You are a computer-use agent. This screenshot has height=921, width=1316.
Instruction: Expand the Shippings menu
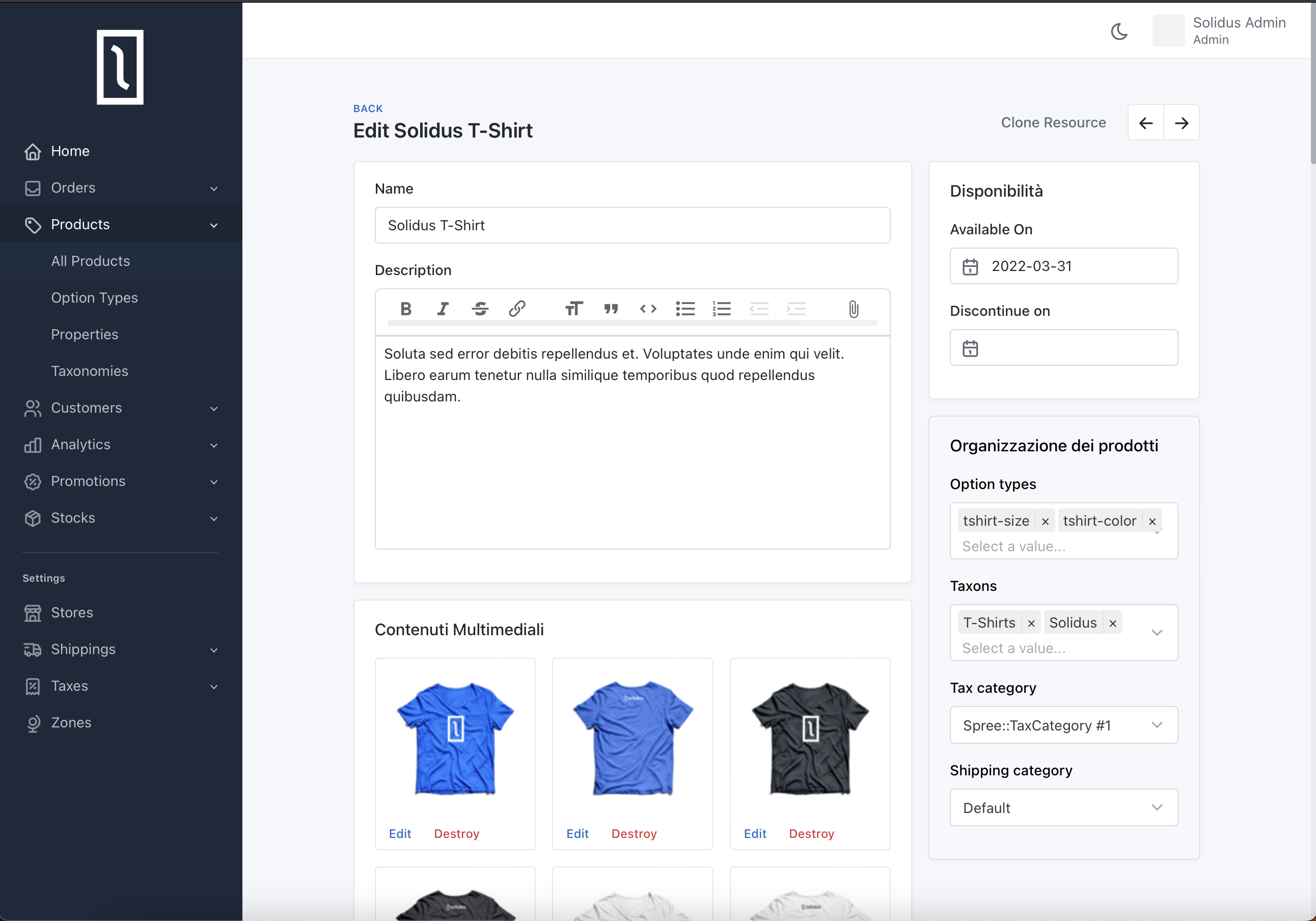tap(121, 649)
